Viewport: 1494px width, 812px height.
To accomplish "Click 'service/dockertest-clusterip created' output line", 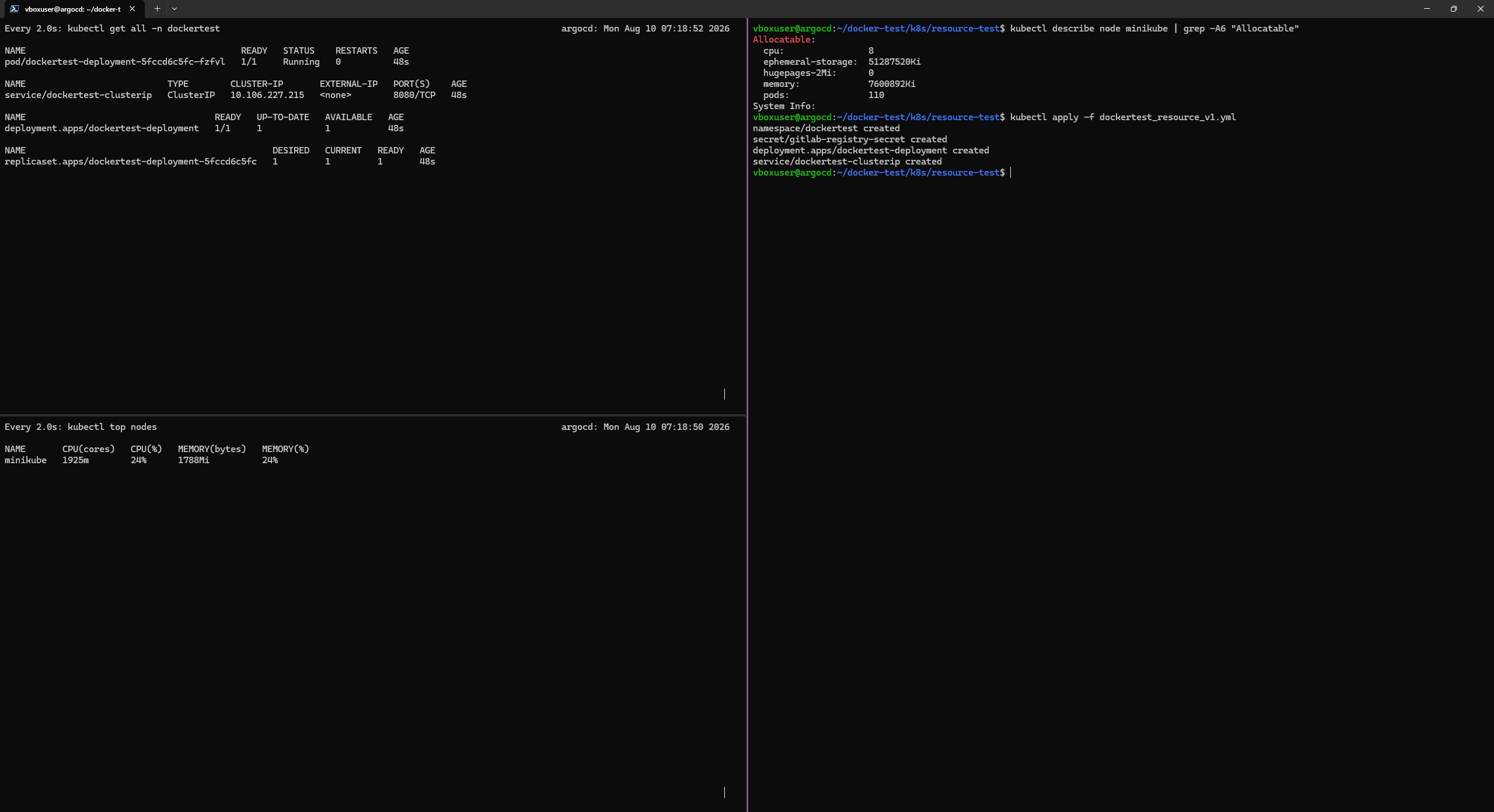I will pyautogui.click(x=847, y=162).
